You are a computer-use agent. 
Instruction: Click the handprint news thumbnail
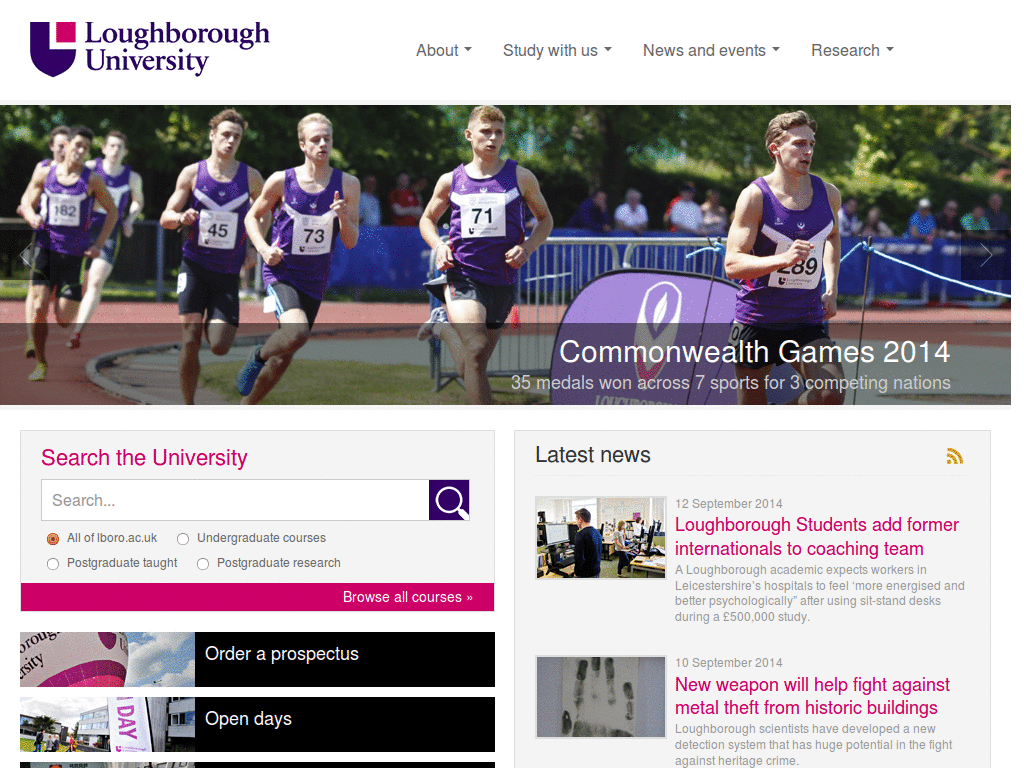(601, 697)
